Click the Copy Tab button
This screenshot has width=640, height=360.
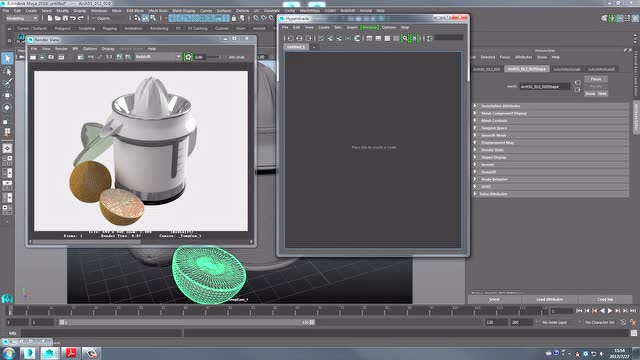(605, 300)
